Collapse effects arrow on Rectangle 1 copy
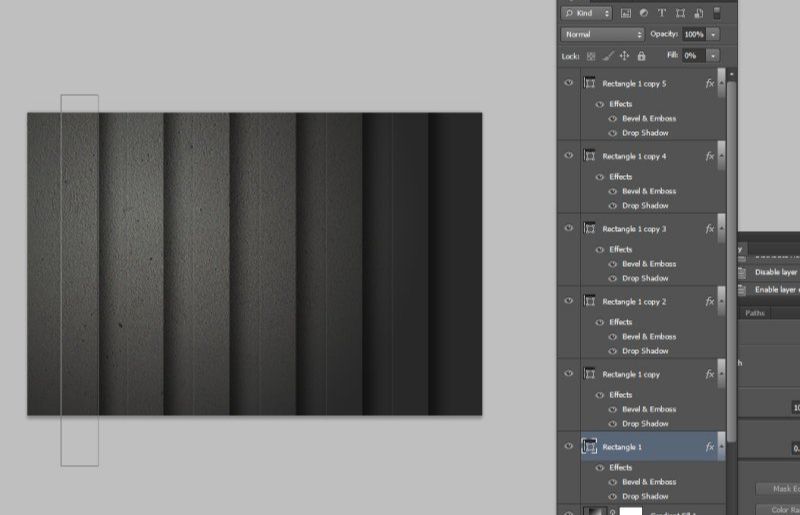This screenshot has height=515, width=800. (x=721, y=374)
